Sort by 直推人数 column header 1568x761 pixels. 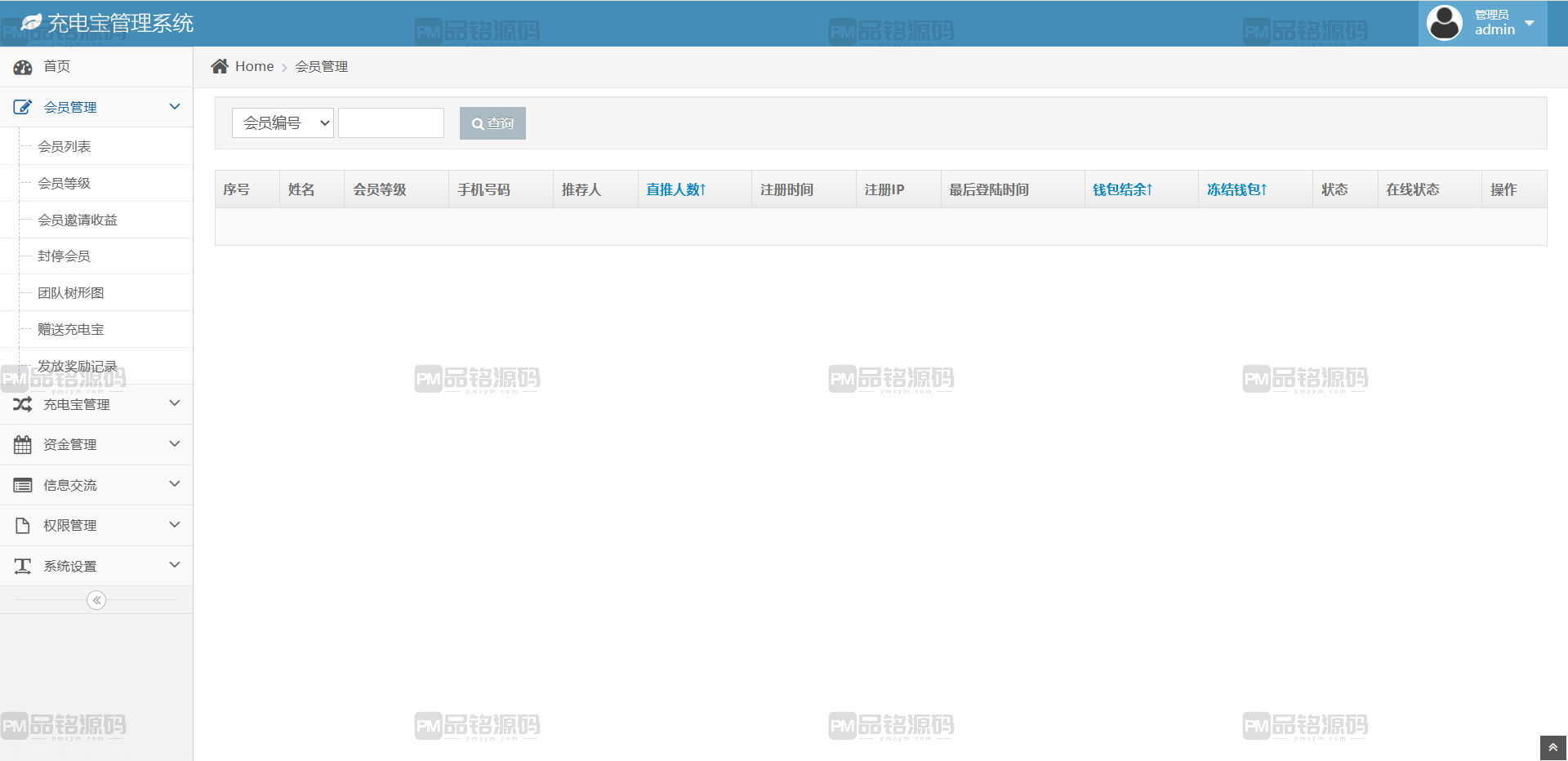pyautogui.click(x=676, y=189)
